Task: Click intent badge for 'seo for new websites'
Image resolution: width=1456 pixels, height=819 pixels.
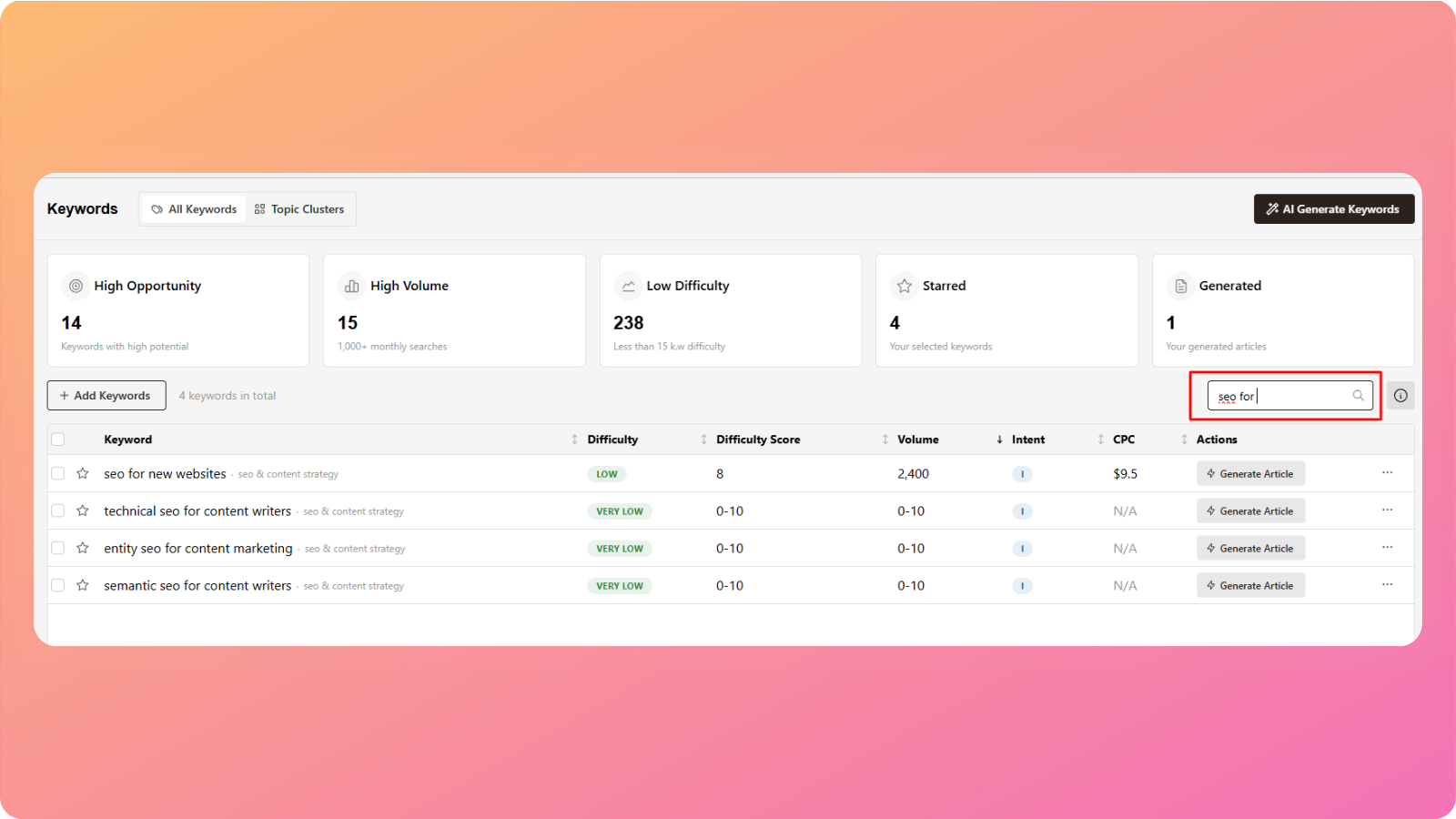Action: pyautogui.click(x=1022, y=474)
